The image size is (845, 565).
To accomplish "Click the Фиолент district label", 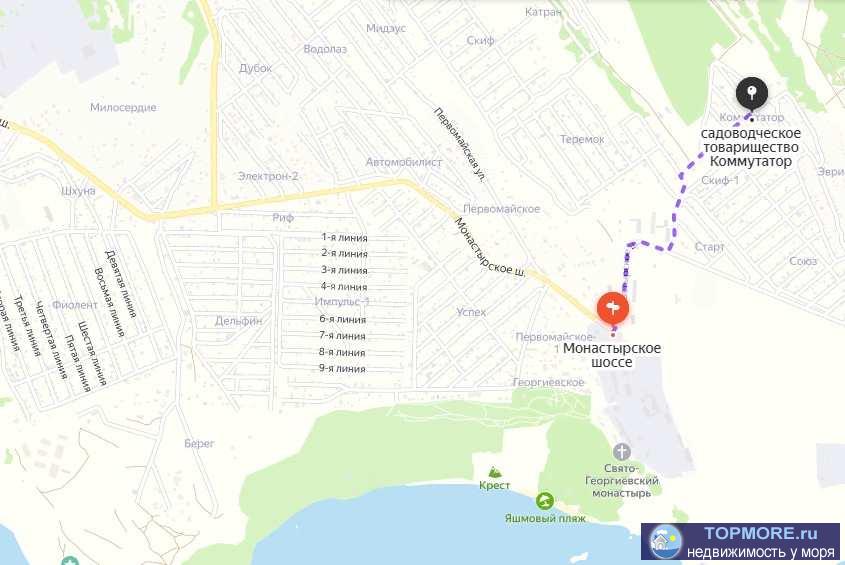I will pos(75,305).
